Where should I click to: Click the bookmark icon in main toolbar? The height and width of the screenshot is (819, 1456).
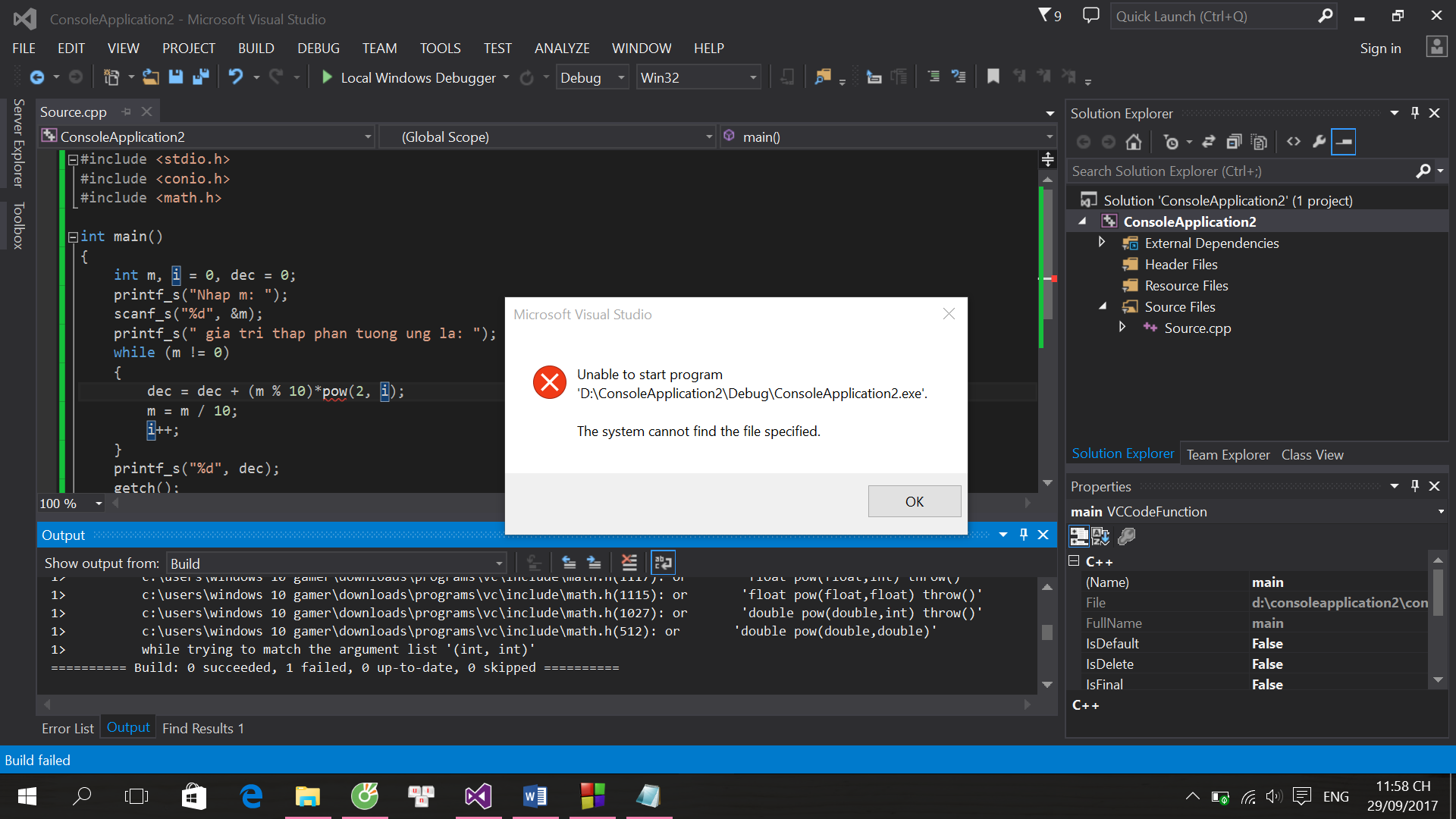(x=993, y=77)
